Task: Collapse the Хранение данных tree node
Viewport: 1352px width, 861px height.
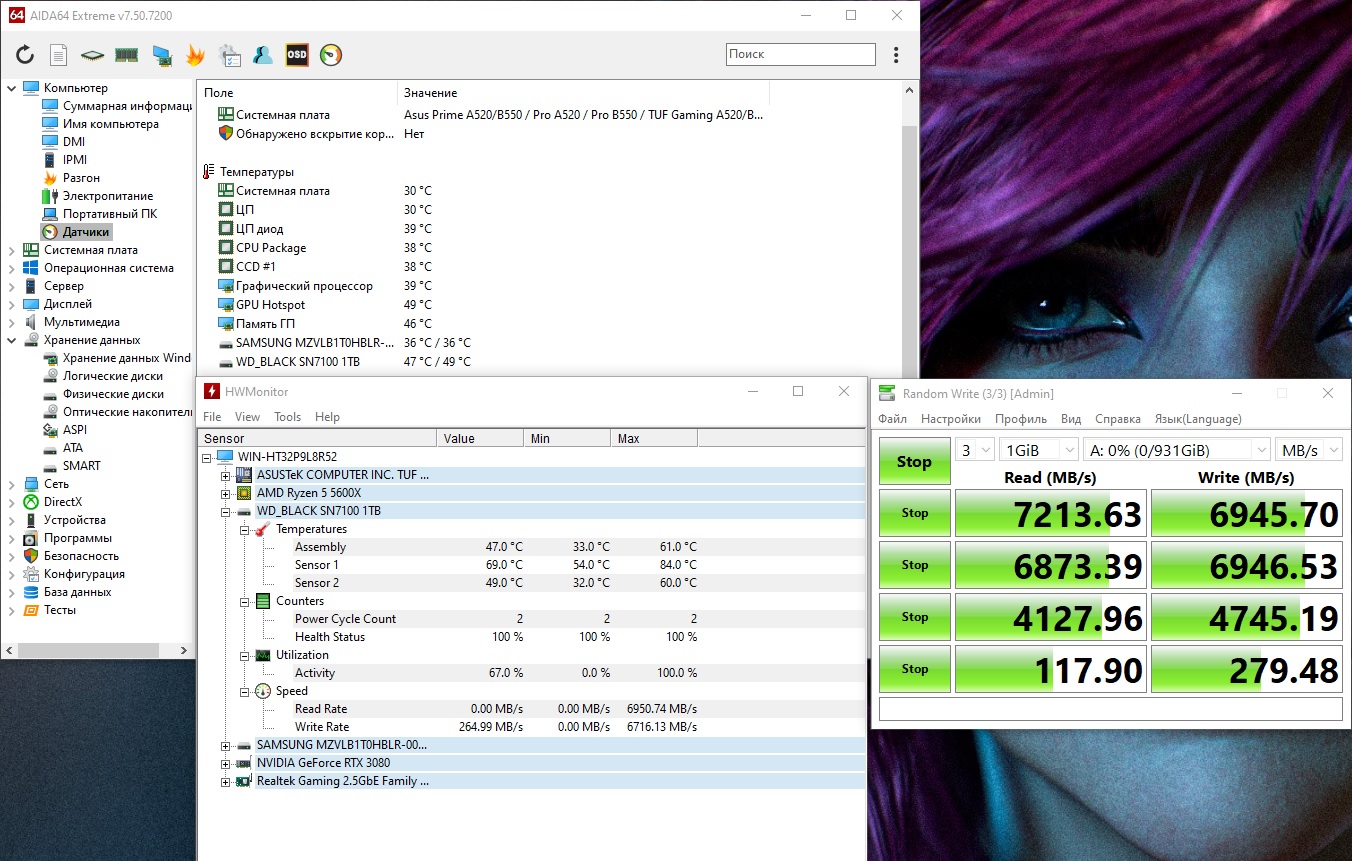Action: (x=11, y=340)
